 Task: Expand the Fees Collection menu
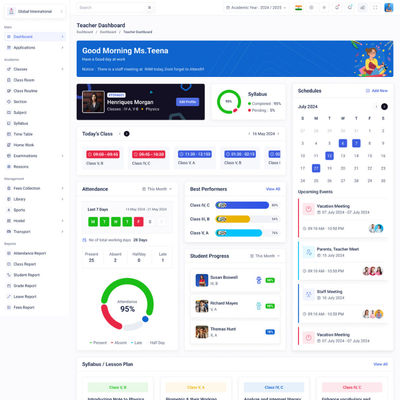pos(35,188)
